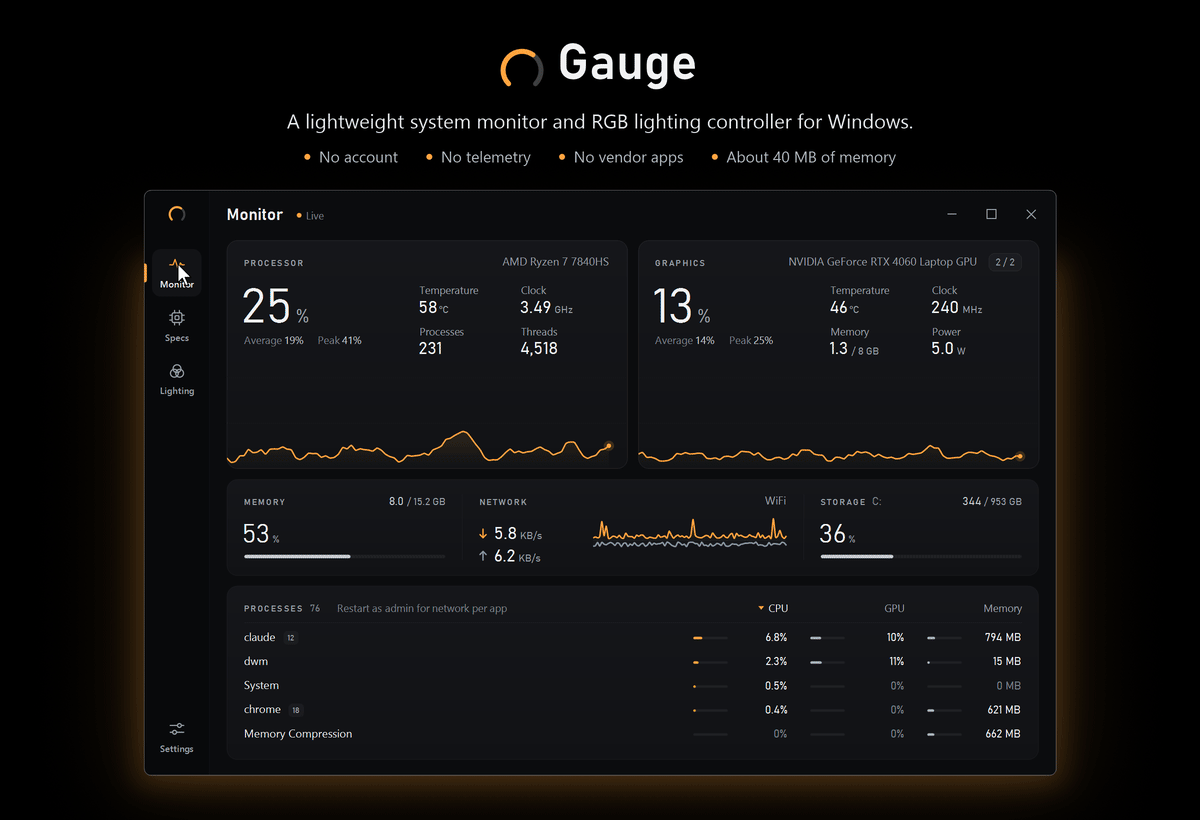Sort processes by Memory column
The width and height of the screenshot is (1200, 820).
pos(1002,608)
